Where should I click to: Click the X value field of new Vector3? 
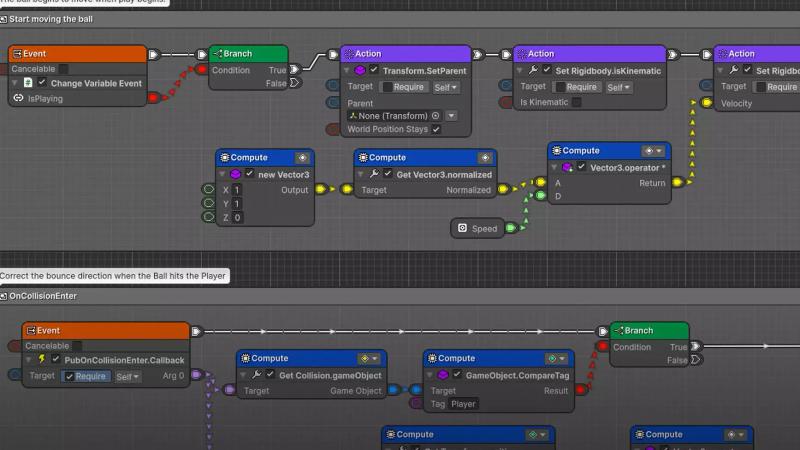(x=237, y=190)
